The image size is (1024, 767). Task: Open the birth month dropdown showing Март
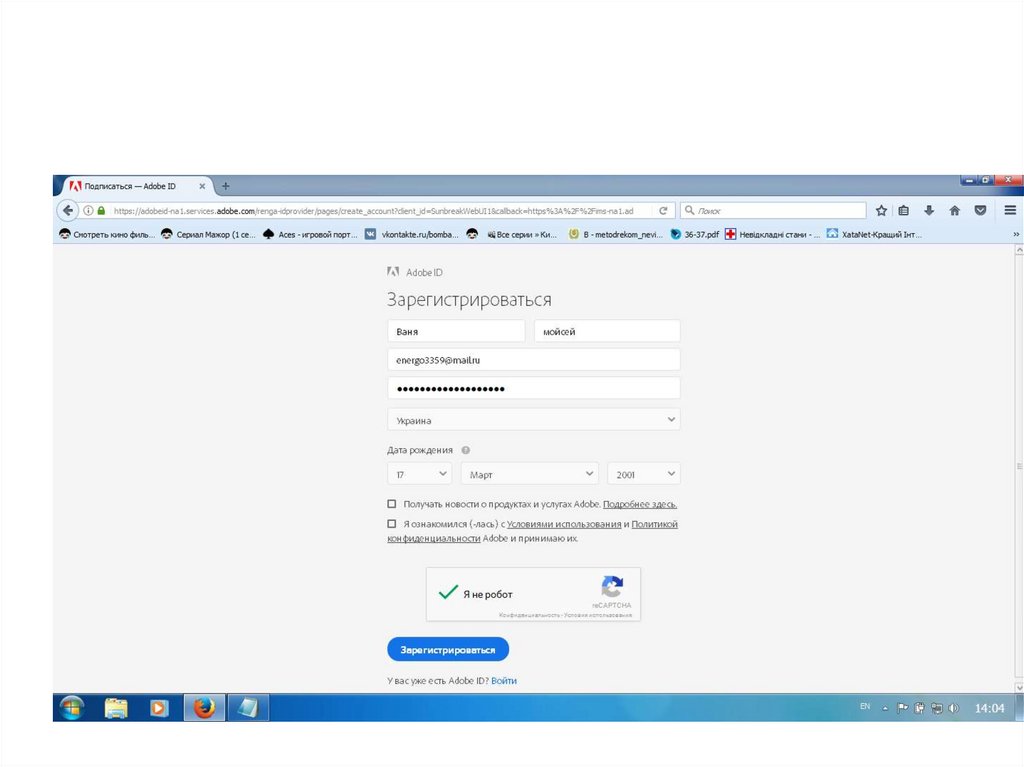530,474
